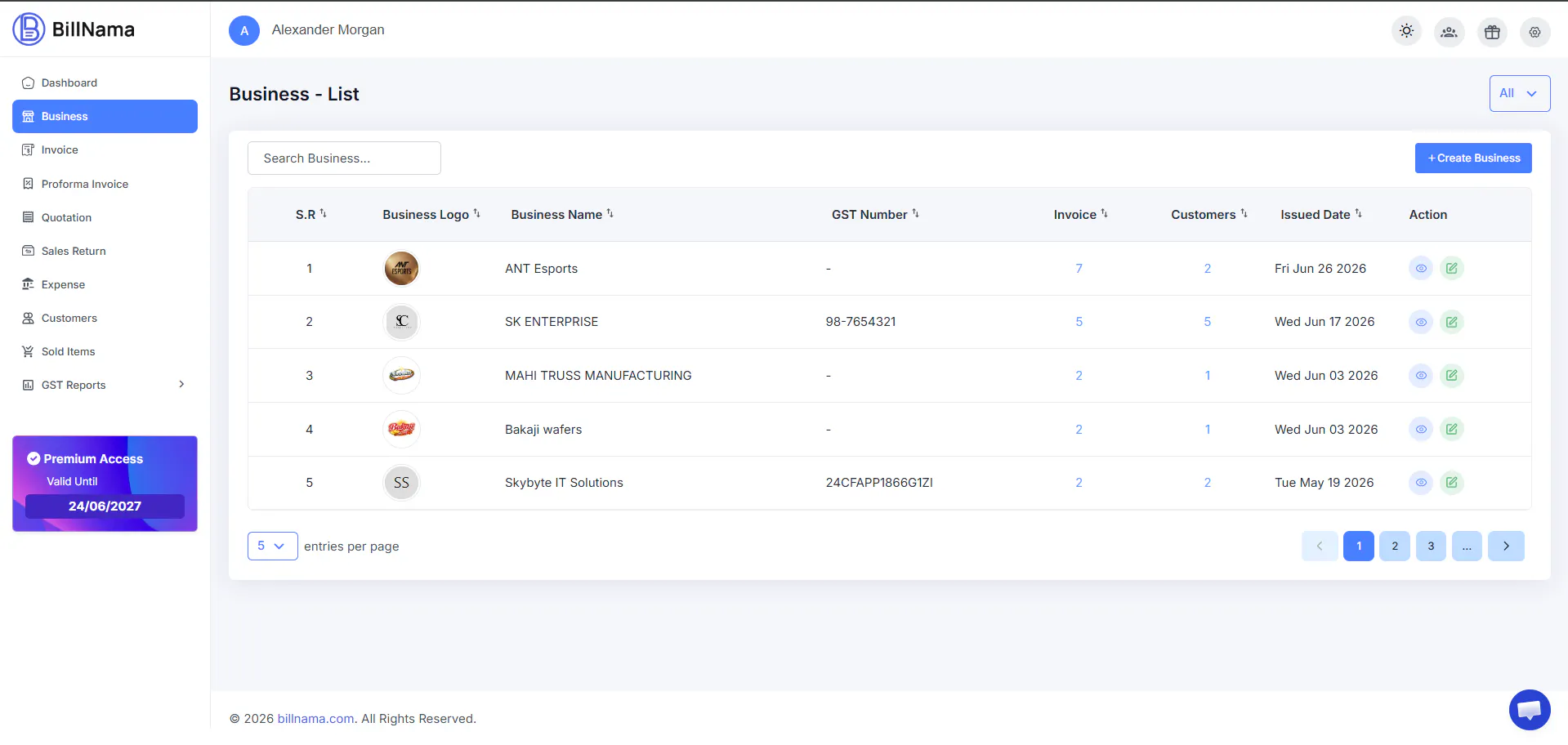View ANT Esports with eye icon
Screen dimensions: 1568x745
tap(1421, 268)
